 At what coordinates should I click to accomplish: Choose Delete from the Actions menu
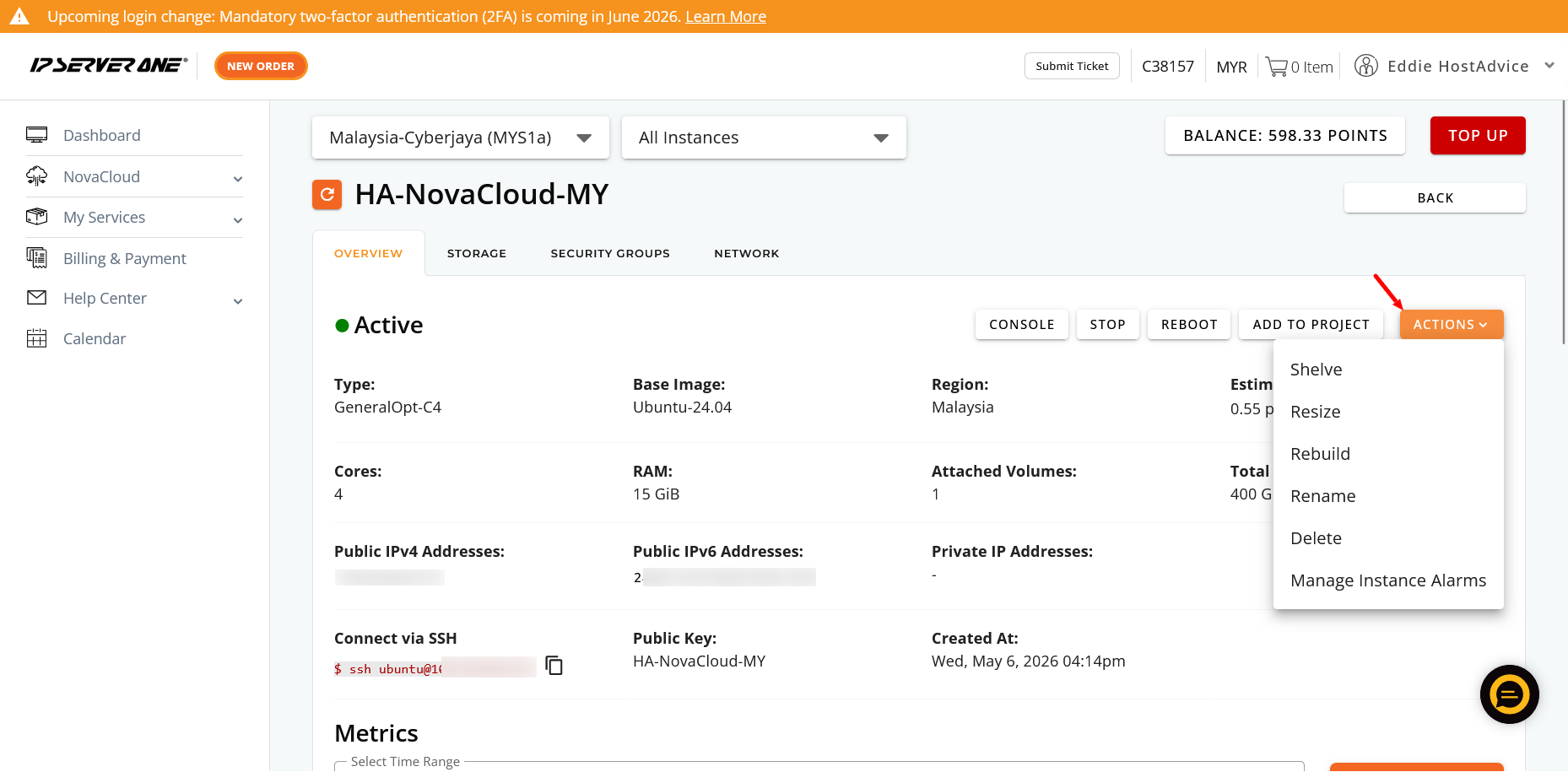coord(1388,538)
